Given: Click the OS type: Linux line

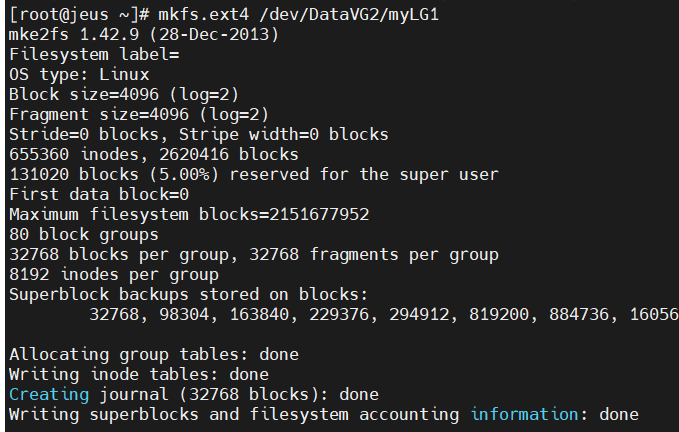Looking at the screenshot, I should [x=79, y=74].
